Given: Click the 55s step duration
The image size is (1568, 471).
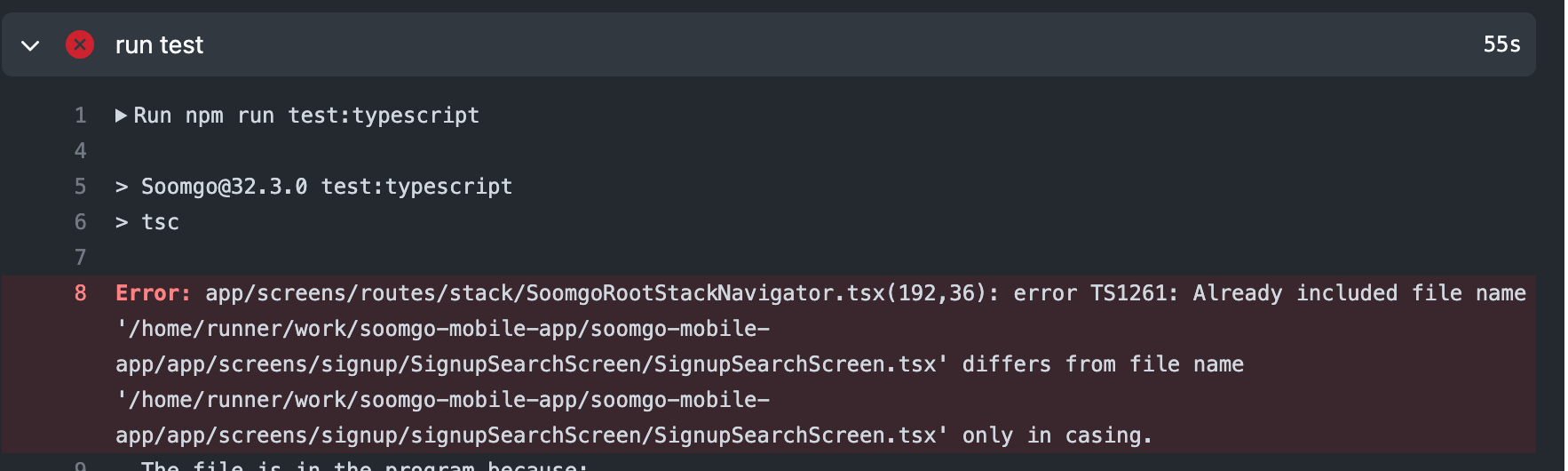Looking at the screenshot, I should click(x=1501, y=44).
